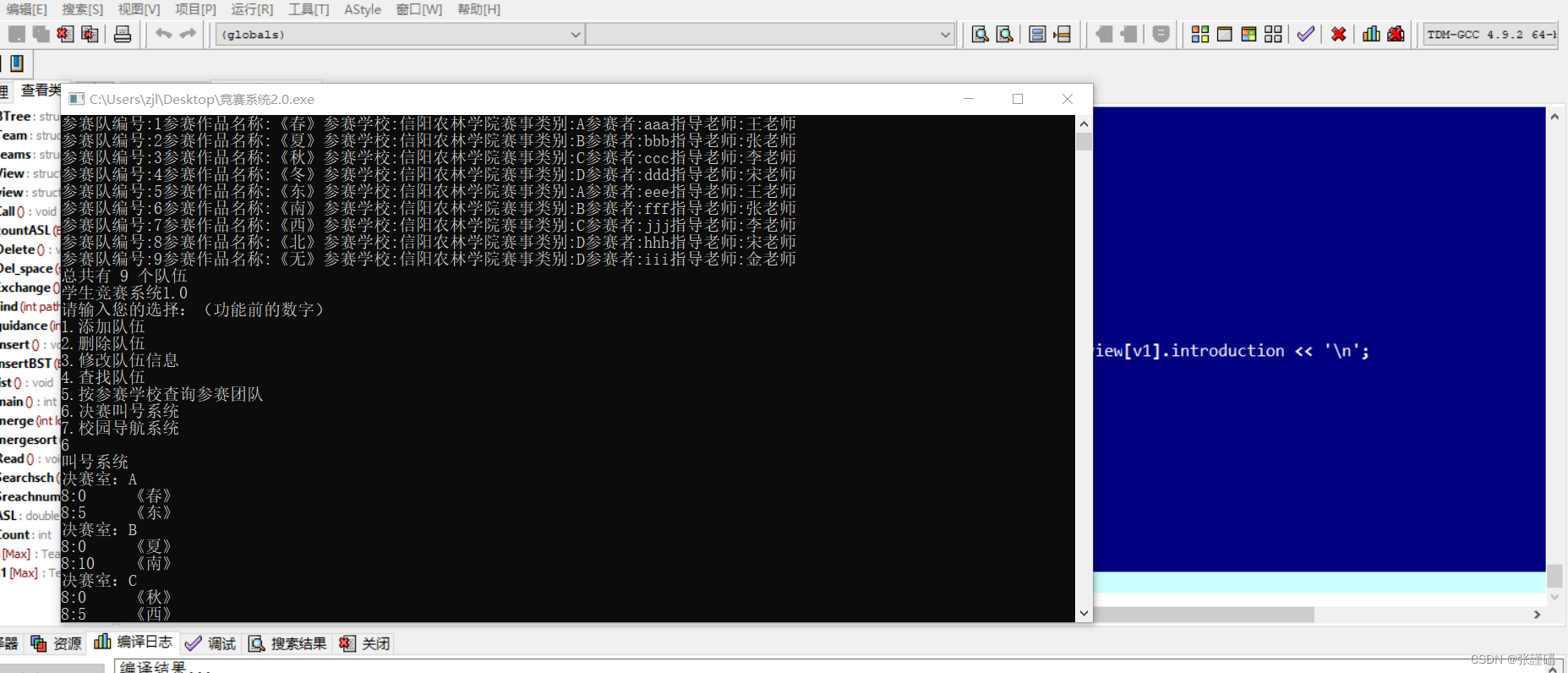Switch to the 资源 bottom tab
The image size is (1568, 673).
click(x=56, y=643)
